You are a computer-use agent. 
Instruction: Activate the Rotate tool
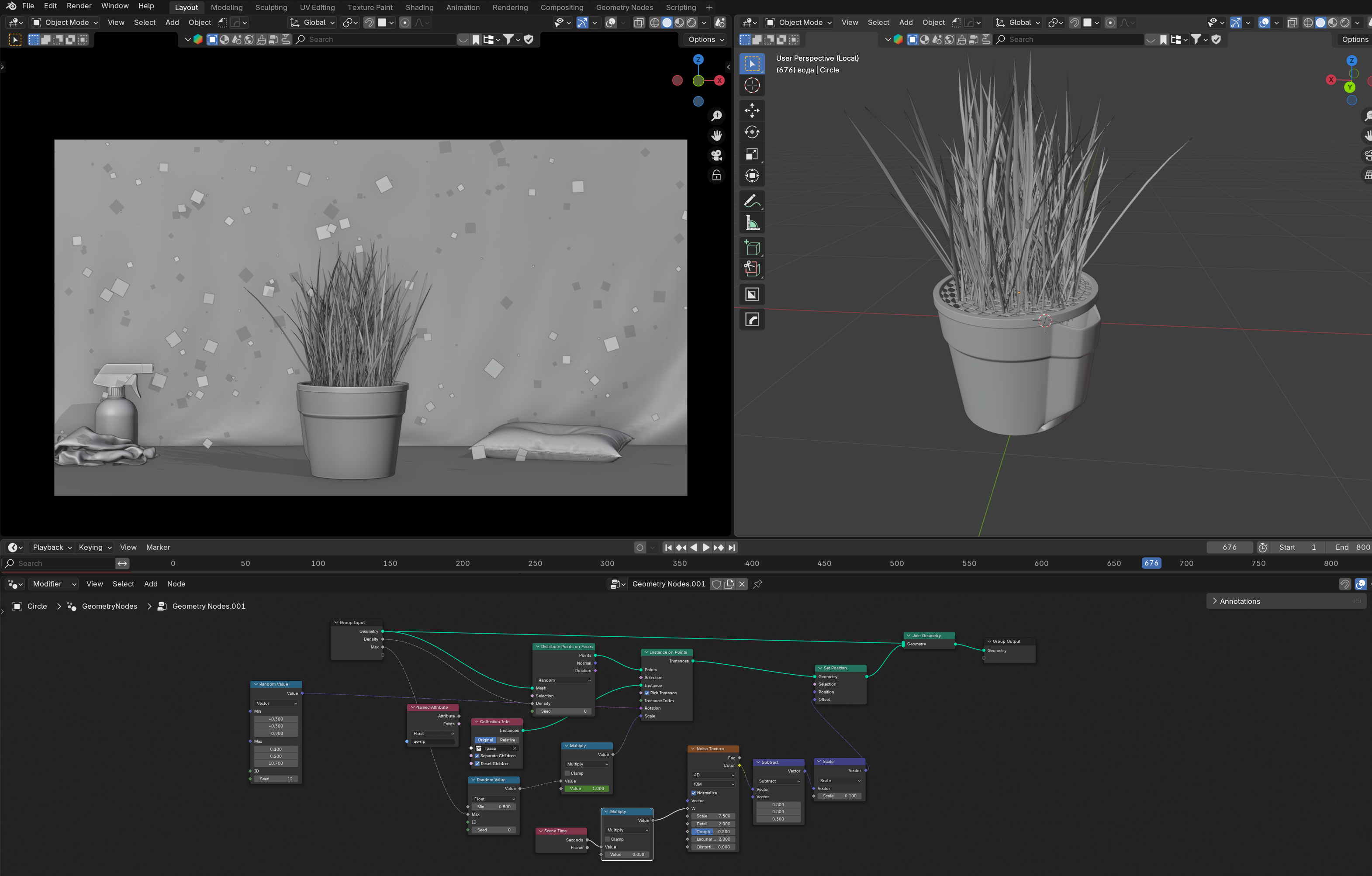click(752, 132)
